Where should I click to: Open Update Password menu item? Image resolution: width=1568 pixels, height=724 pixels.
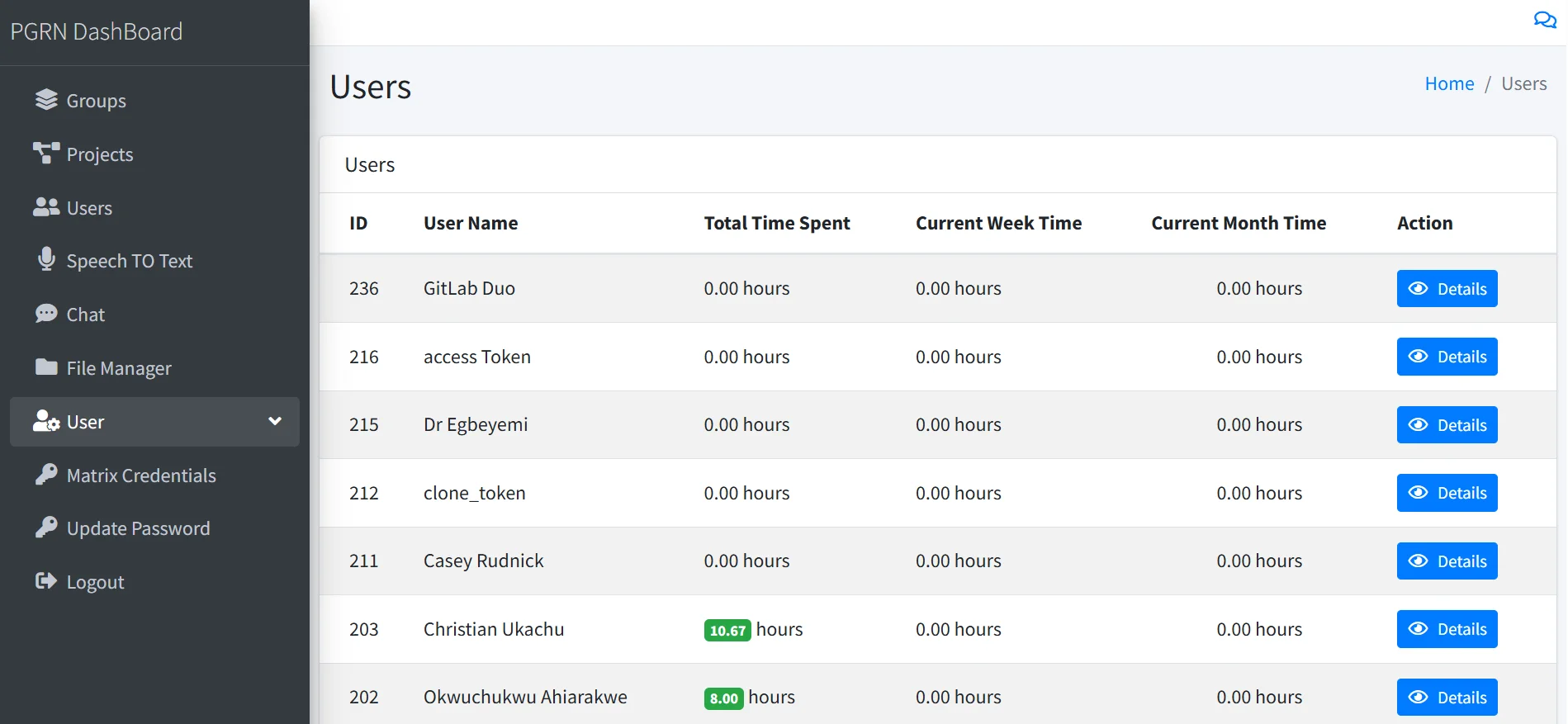pyautogui.click(x=138, y=528)
